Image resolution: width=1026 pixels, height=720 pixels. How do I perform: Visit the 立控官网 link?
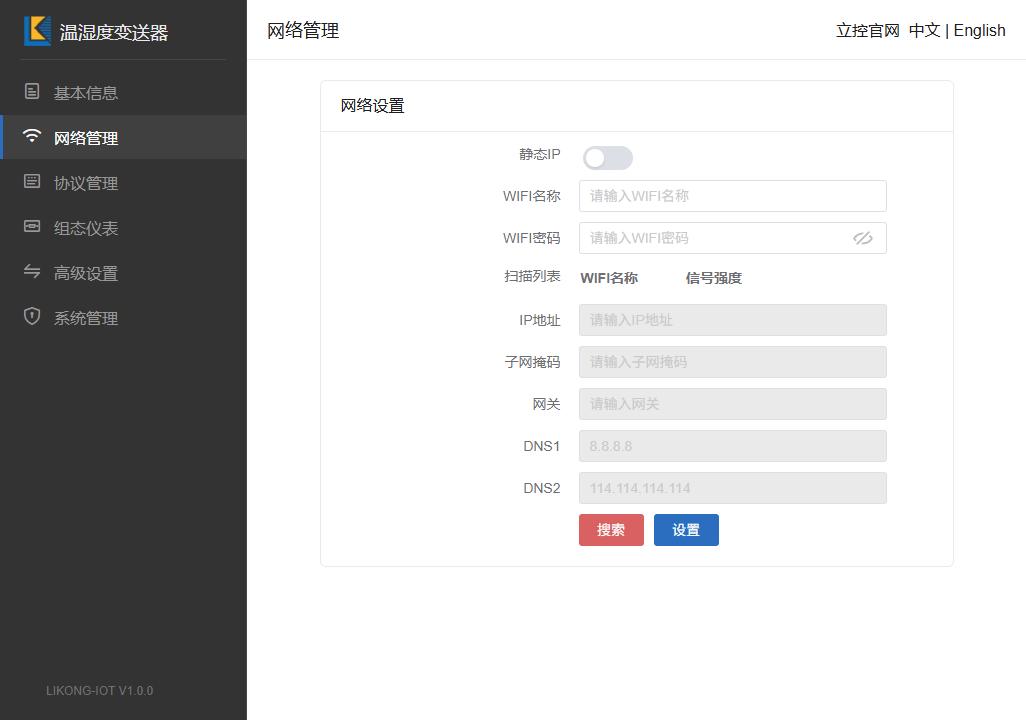coord(868,31)
